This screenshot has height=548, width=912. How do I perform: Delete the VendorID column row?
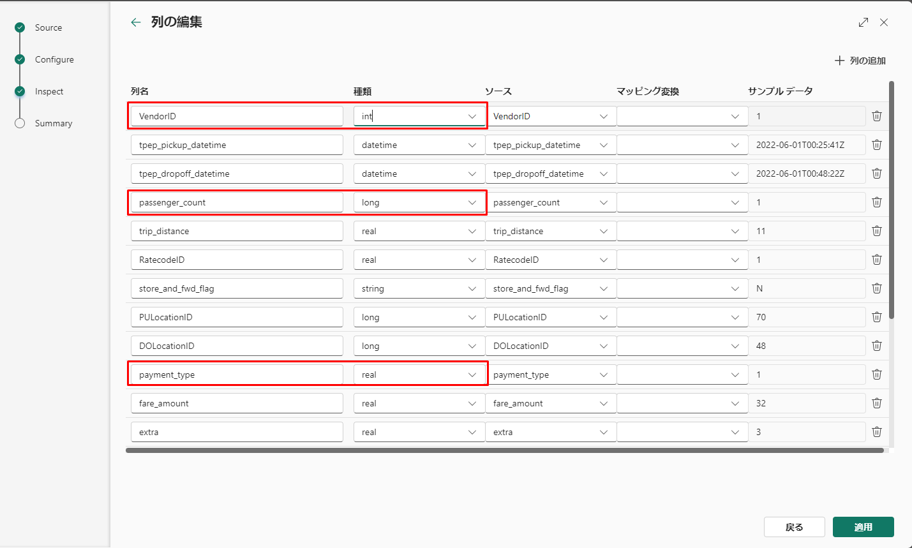[x=877, y=116]
